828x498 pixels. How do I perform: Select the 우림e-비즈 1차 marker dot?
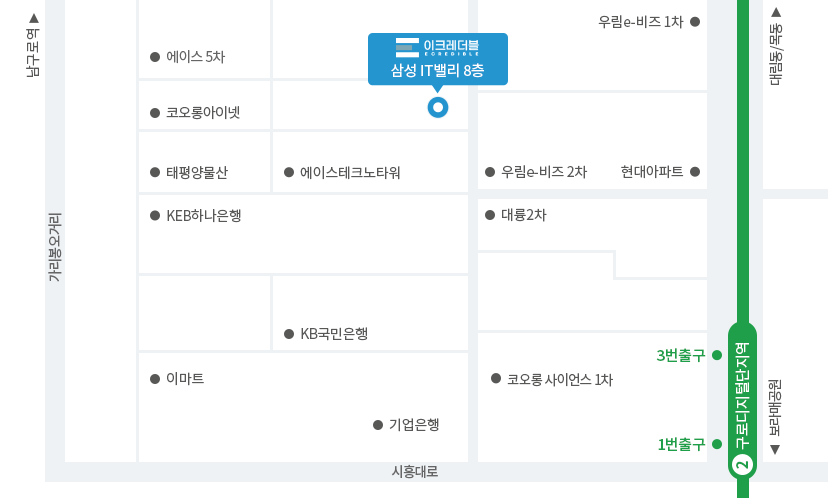click(695, 22)
